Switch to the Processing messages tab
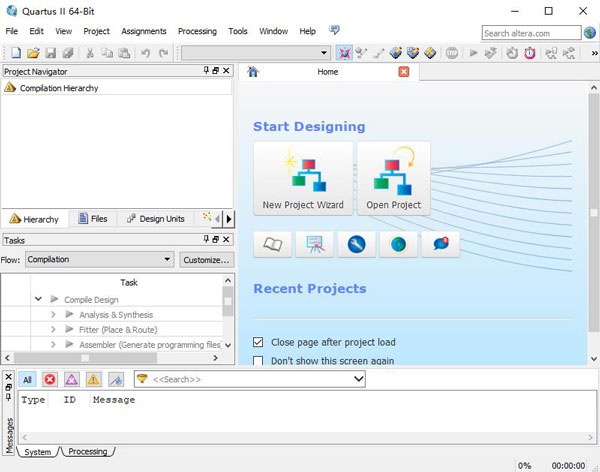The image size is (600, 472). (88, 452)
